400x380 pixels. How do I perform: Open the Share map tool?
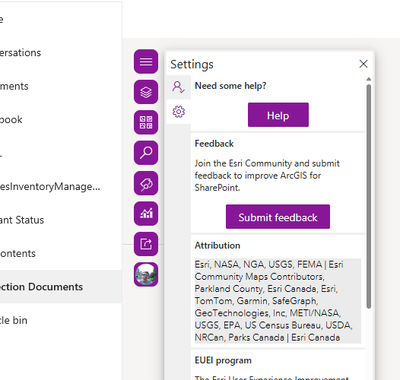146,244
